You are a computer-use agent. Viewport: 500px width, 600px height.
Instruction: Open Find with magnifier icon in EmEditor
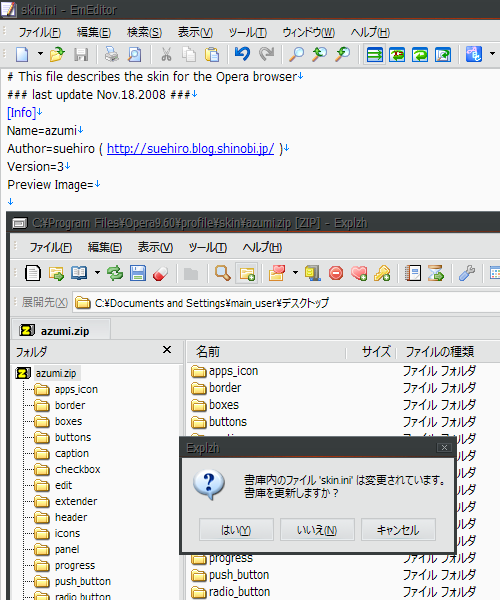296,54
